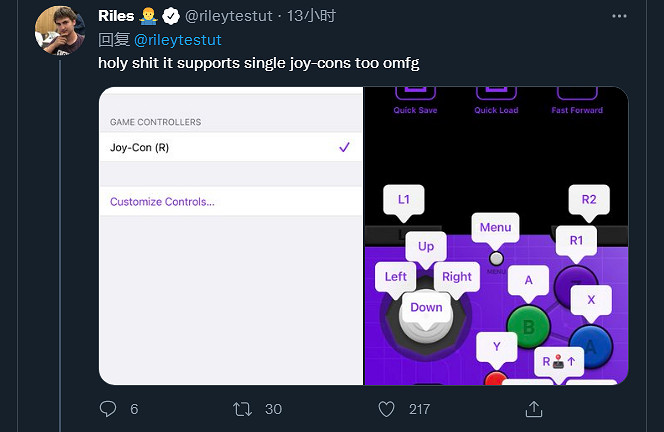This screenshot has width=664, height=432.
Task: Click Riles' profile avatar
Action: [58, 30]
